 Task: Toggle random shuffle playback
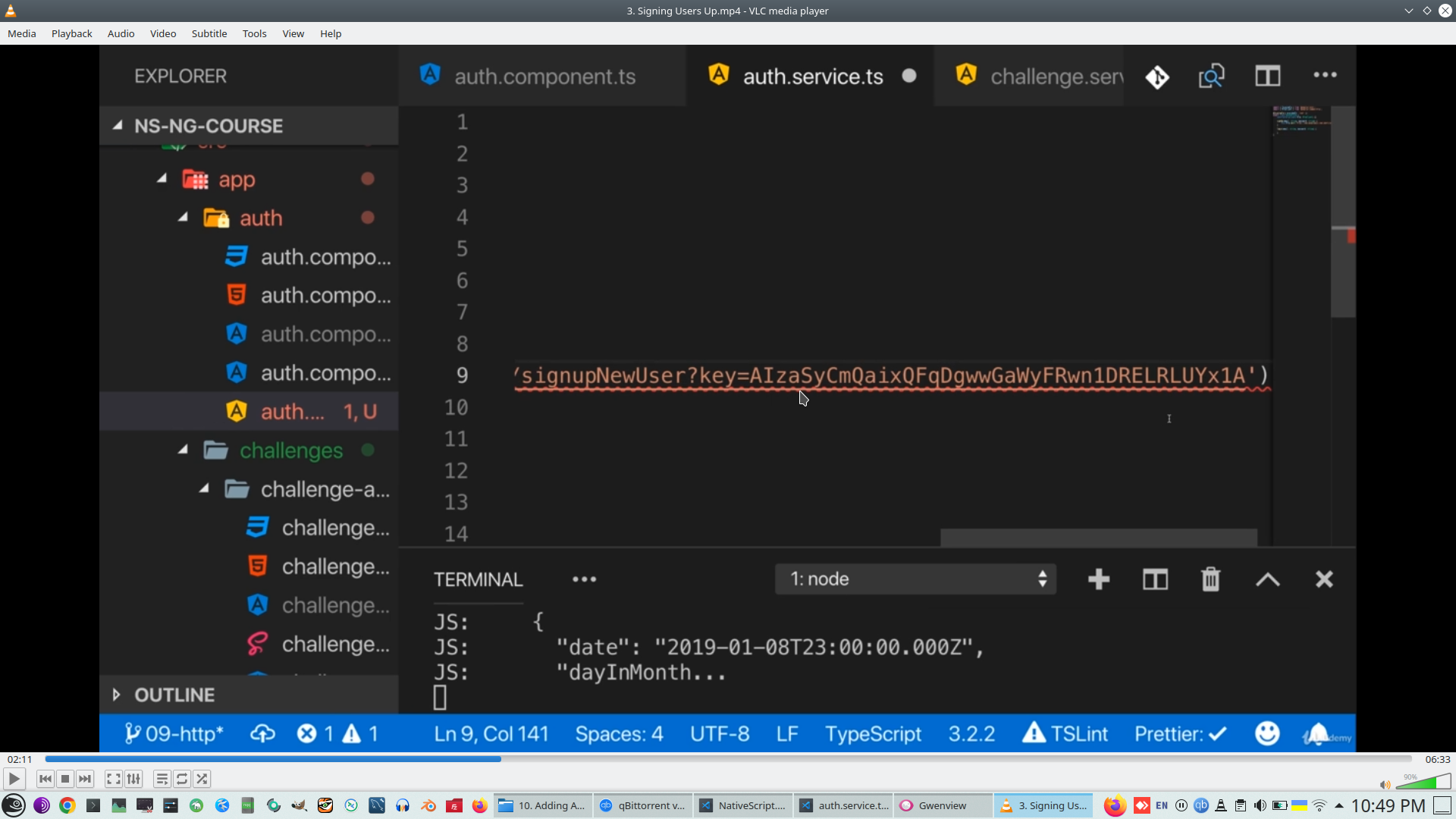(x=202, y=779)
